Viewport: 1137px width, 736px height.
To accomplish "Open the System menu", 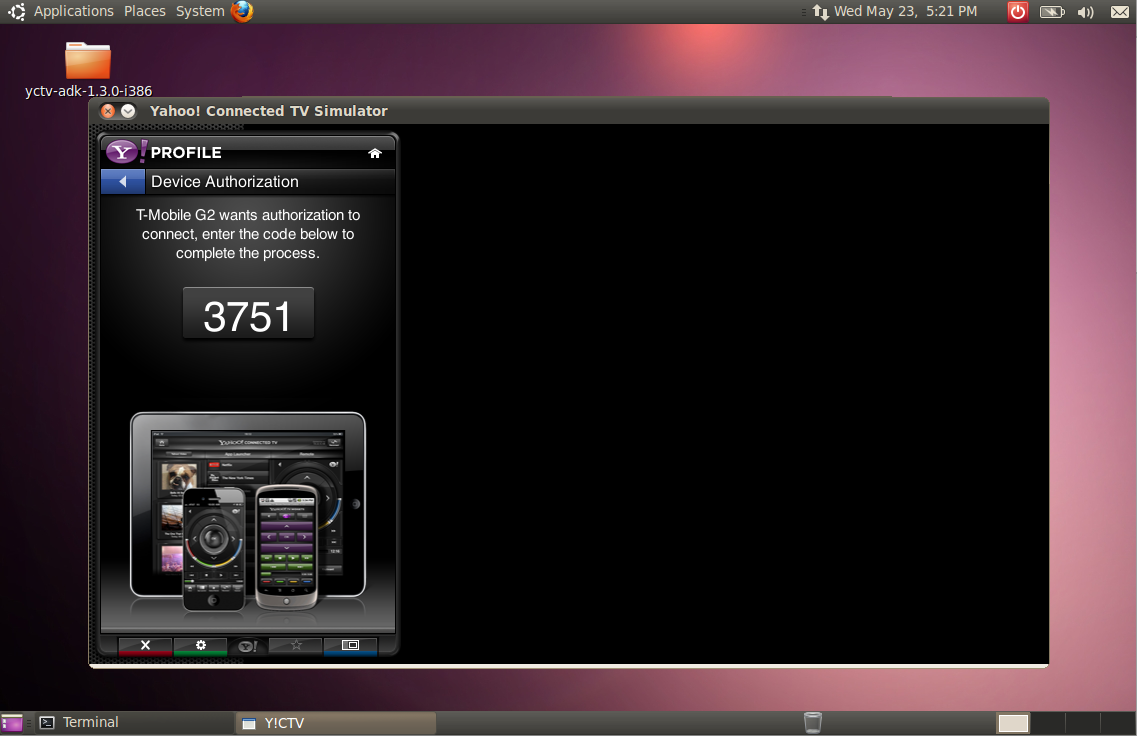I will (200, 11).
